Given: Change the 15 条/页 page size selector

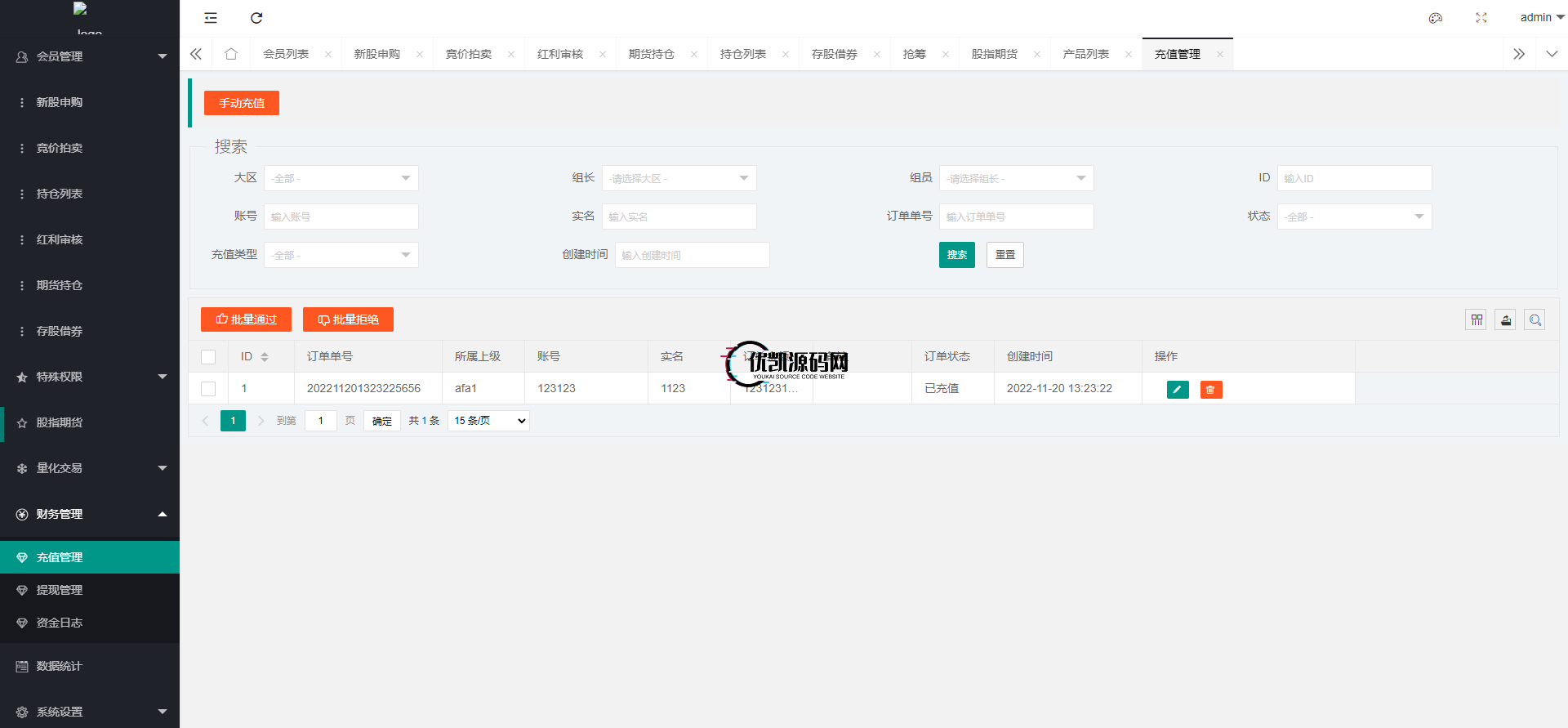Looking at the screenshot, I should click(488, 421).
